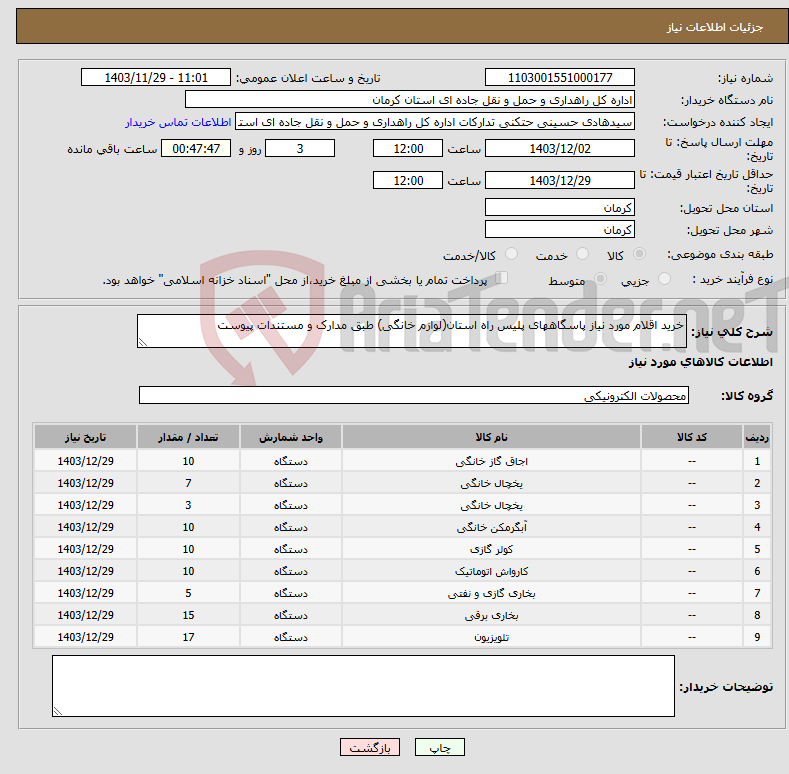Click the price validity date 1403/12/29 field
This screenshot has height=774, width=789.
[560, 180]
